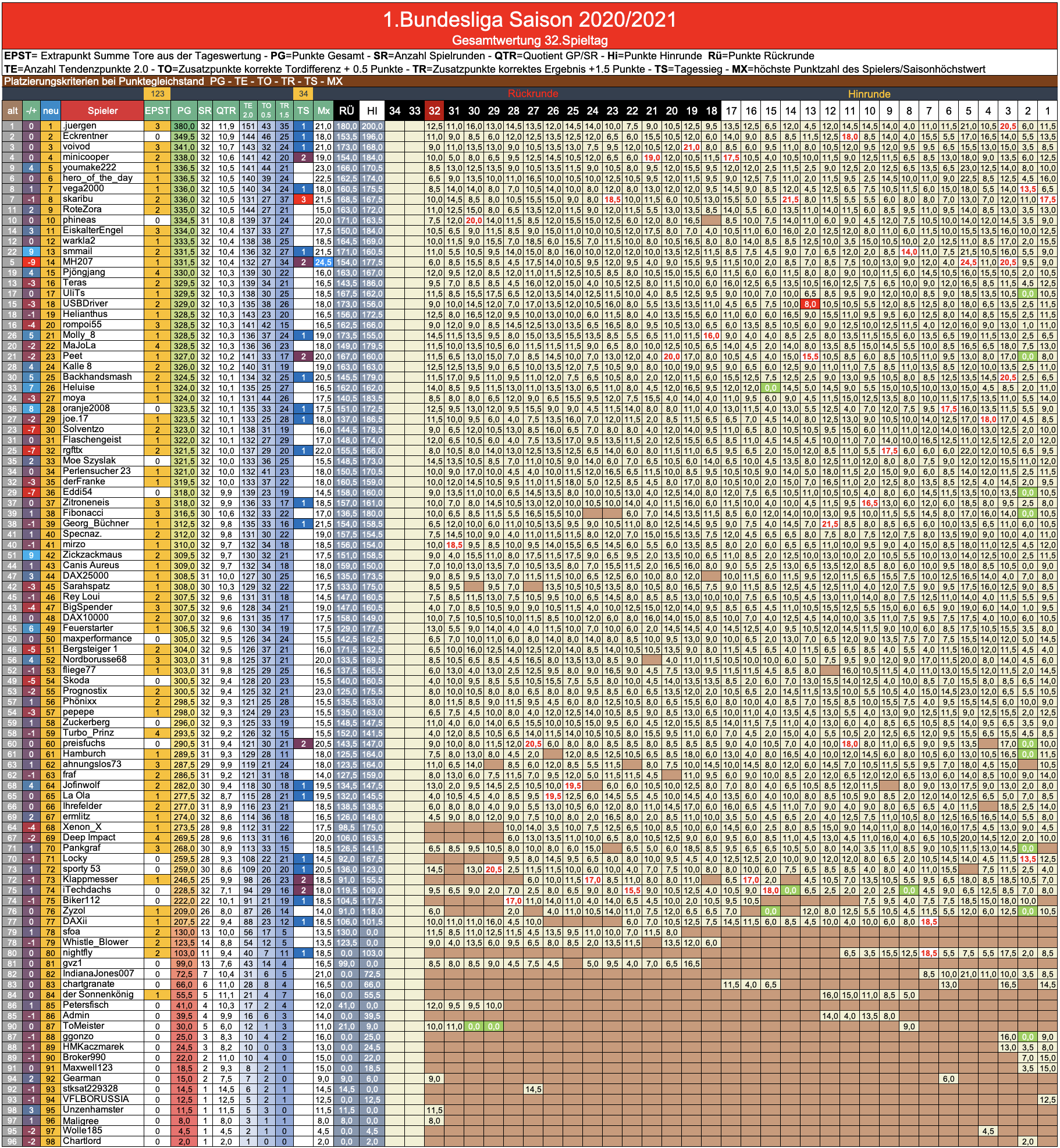Select player 'Helianthus'

[x=102, y=314]
